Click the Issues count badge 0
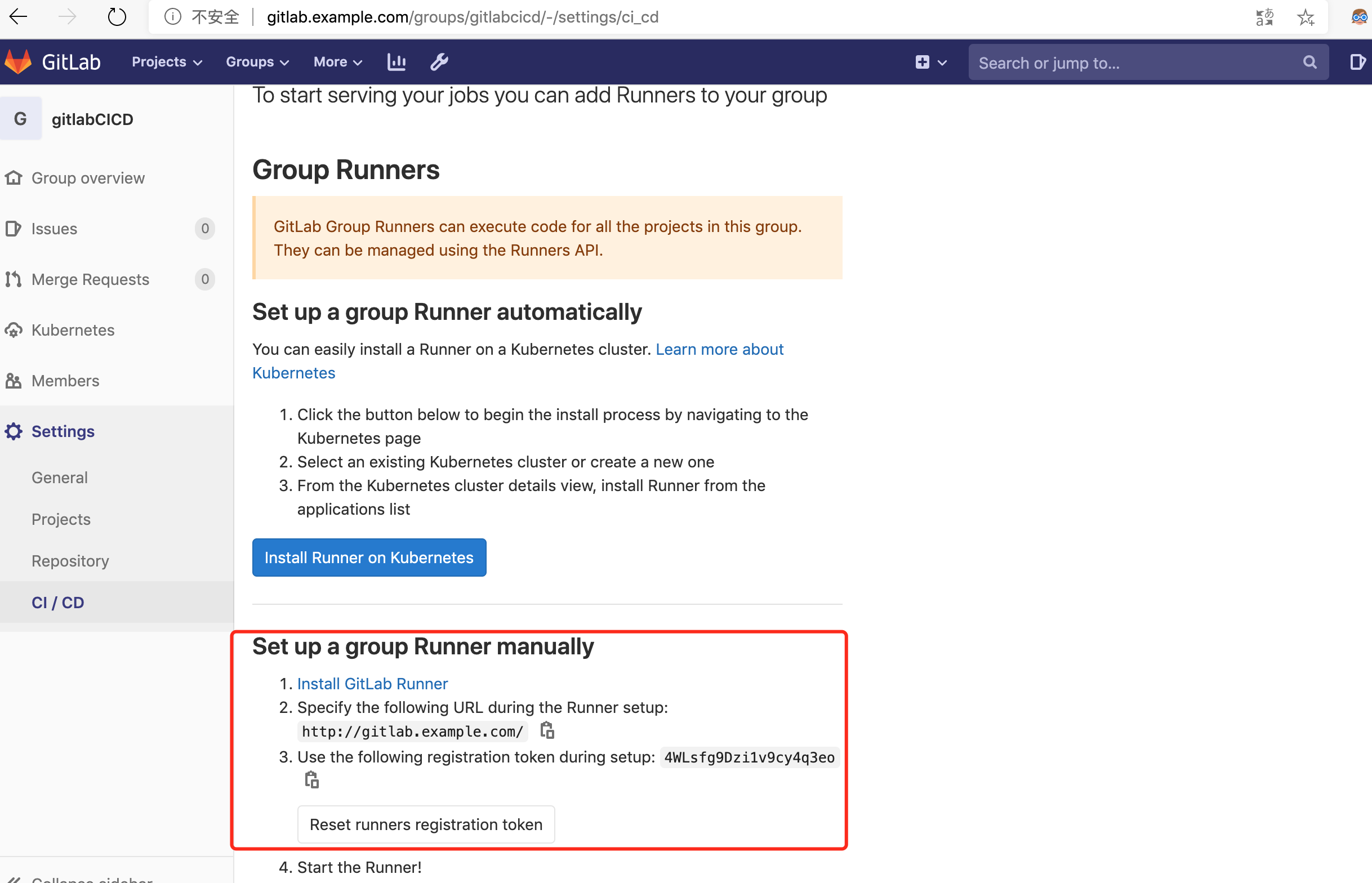 tap(205, 229)
